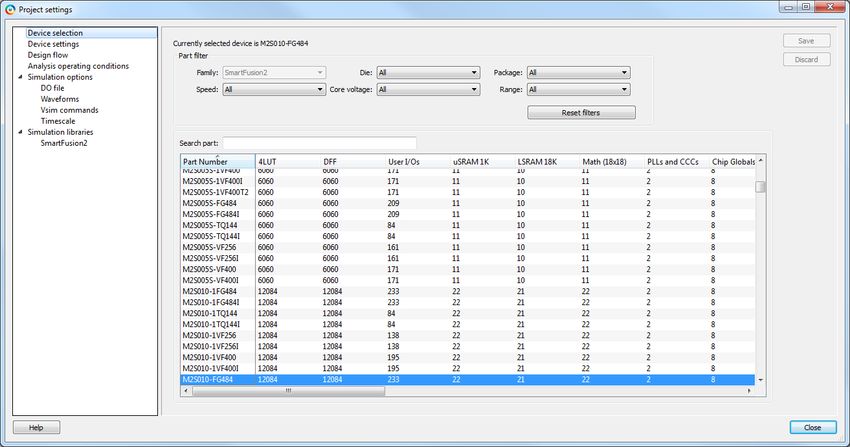Select the Timescale item
850x447 pixels.
[57, 121]
